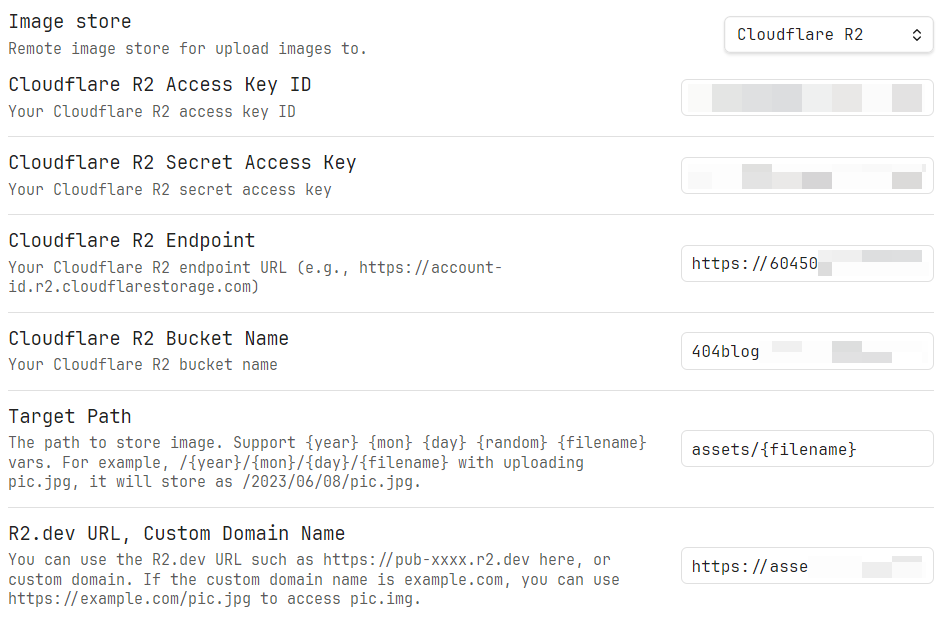Click the "R2.dev URL, Custom Domain Name" heading
The height and width of the screenshot is (624, 951).
(x=176, y=534)
